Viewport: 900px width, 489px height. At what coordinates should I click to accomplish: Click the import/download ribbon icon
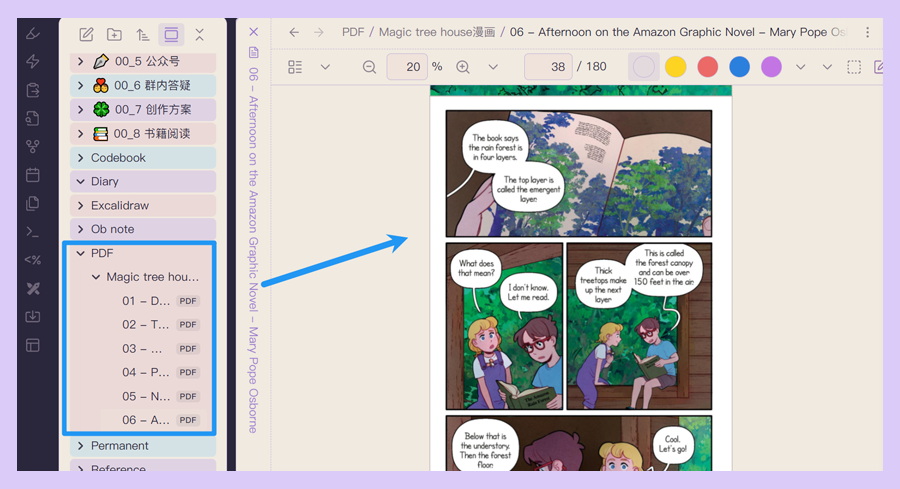pyautogui.click(x=33, y=317)
